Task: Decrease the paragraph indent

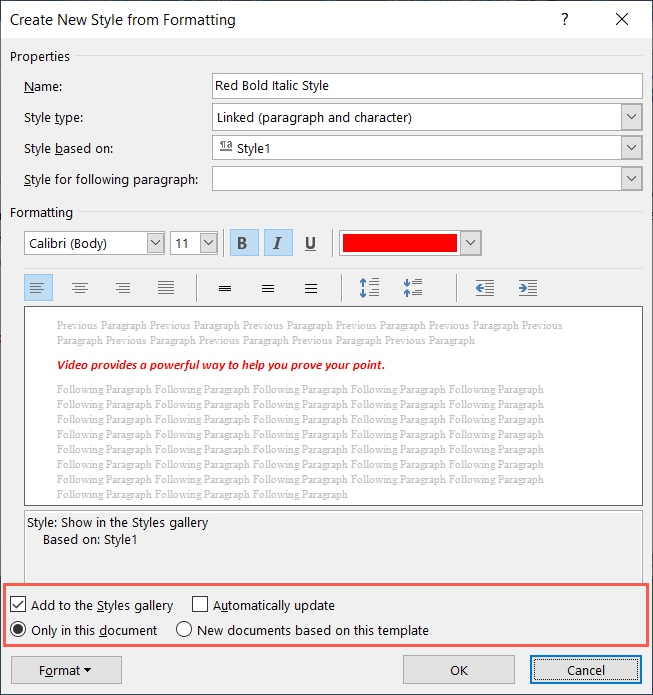Action: [x=485, y=288]
